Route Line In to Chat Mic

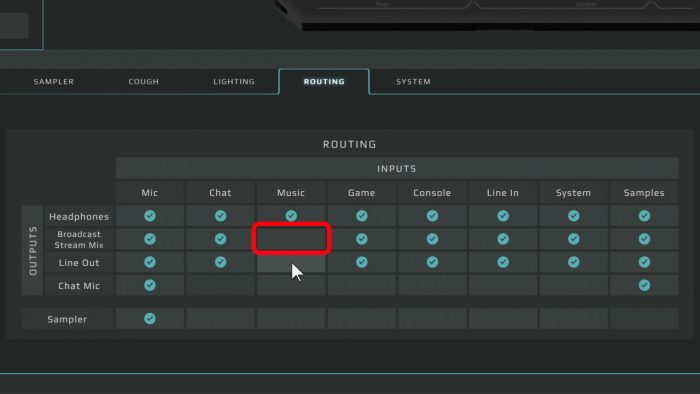(x=503, y=286)
